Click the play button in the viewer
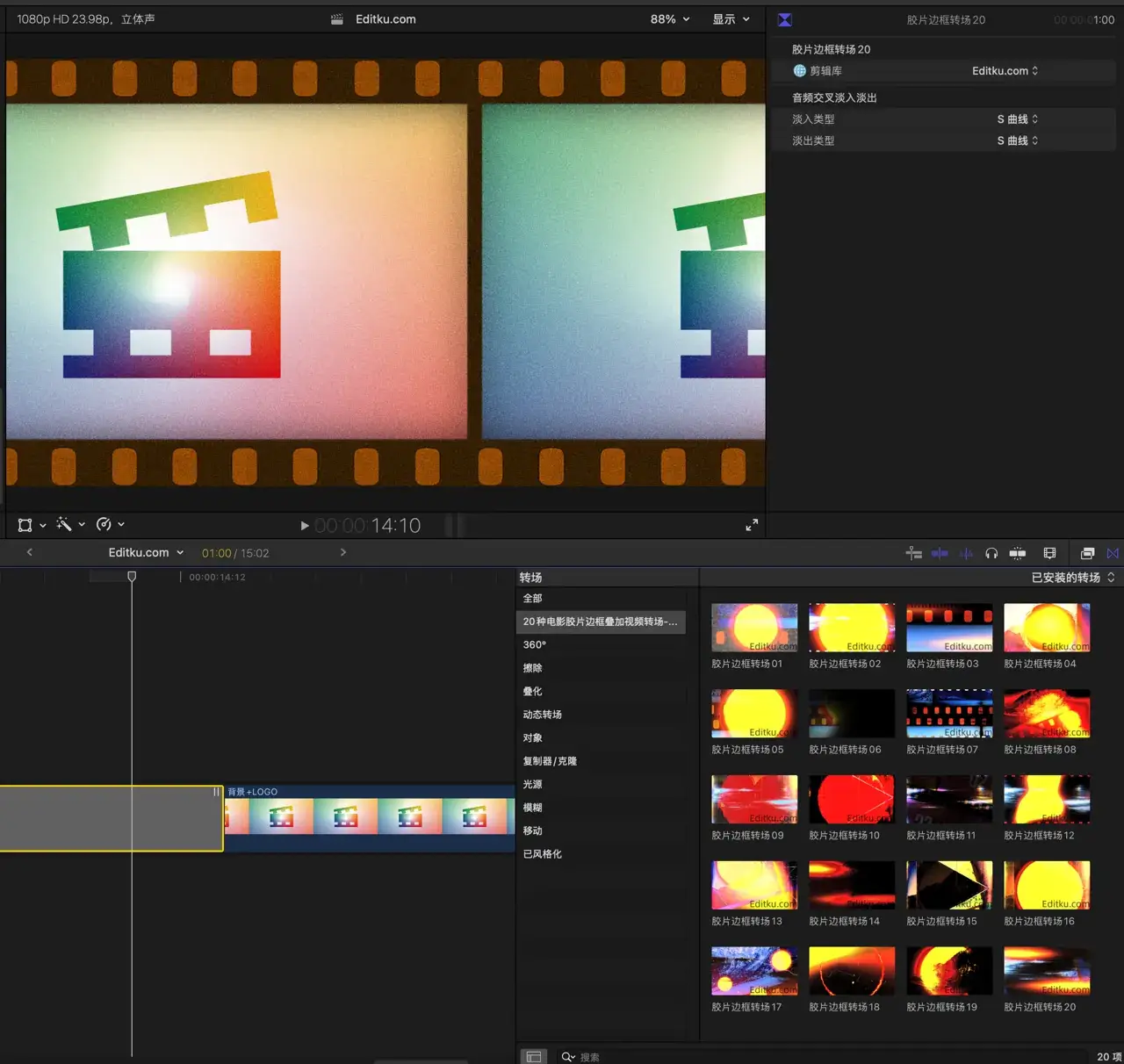Viewport: 1124px width, 1064px height. coord(304,526)
